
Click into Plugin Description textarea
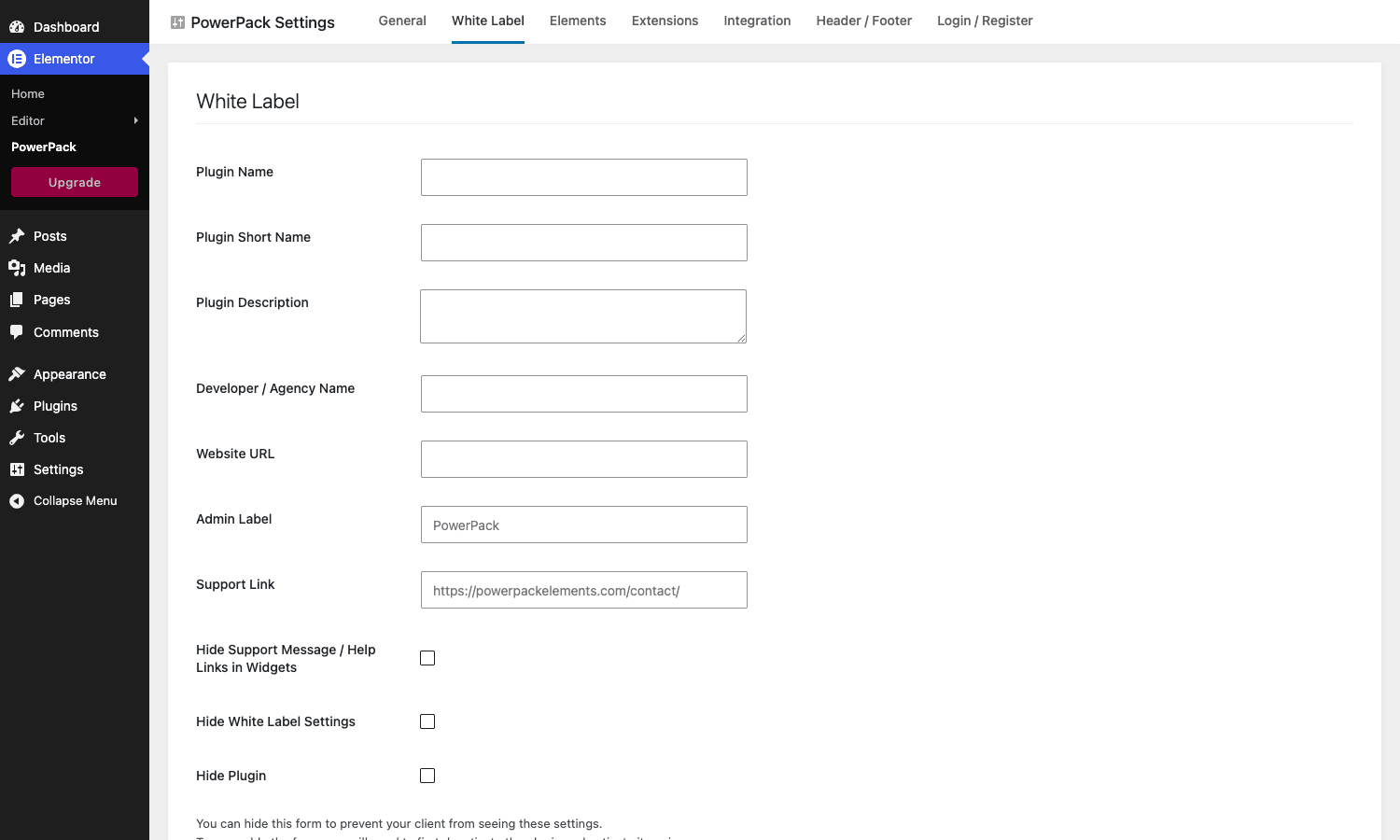[583, 316]
